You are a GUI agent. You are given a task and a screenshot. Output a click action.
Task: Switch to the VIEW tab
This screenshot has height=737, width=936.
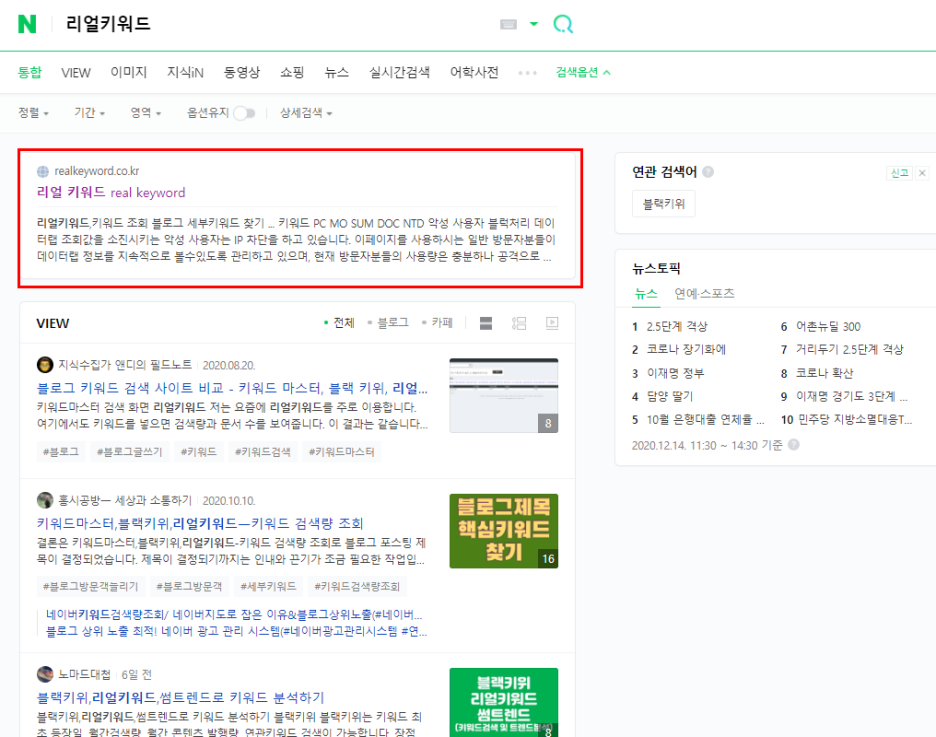76,73
